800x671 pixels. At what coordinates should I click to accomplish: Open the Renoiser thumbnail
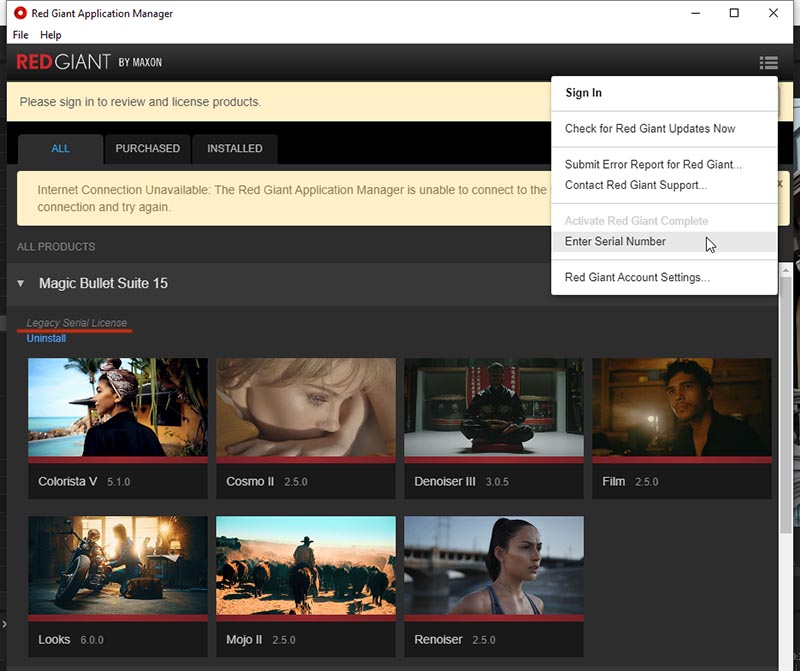coord(494,565)
